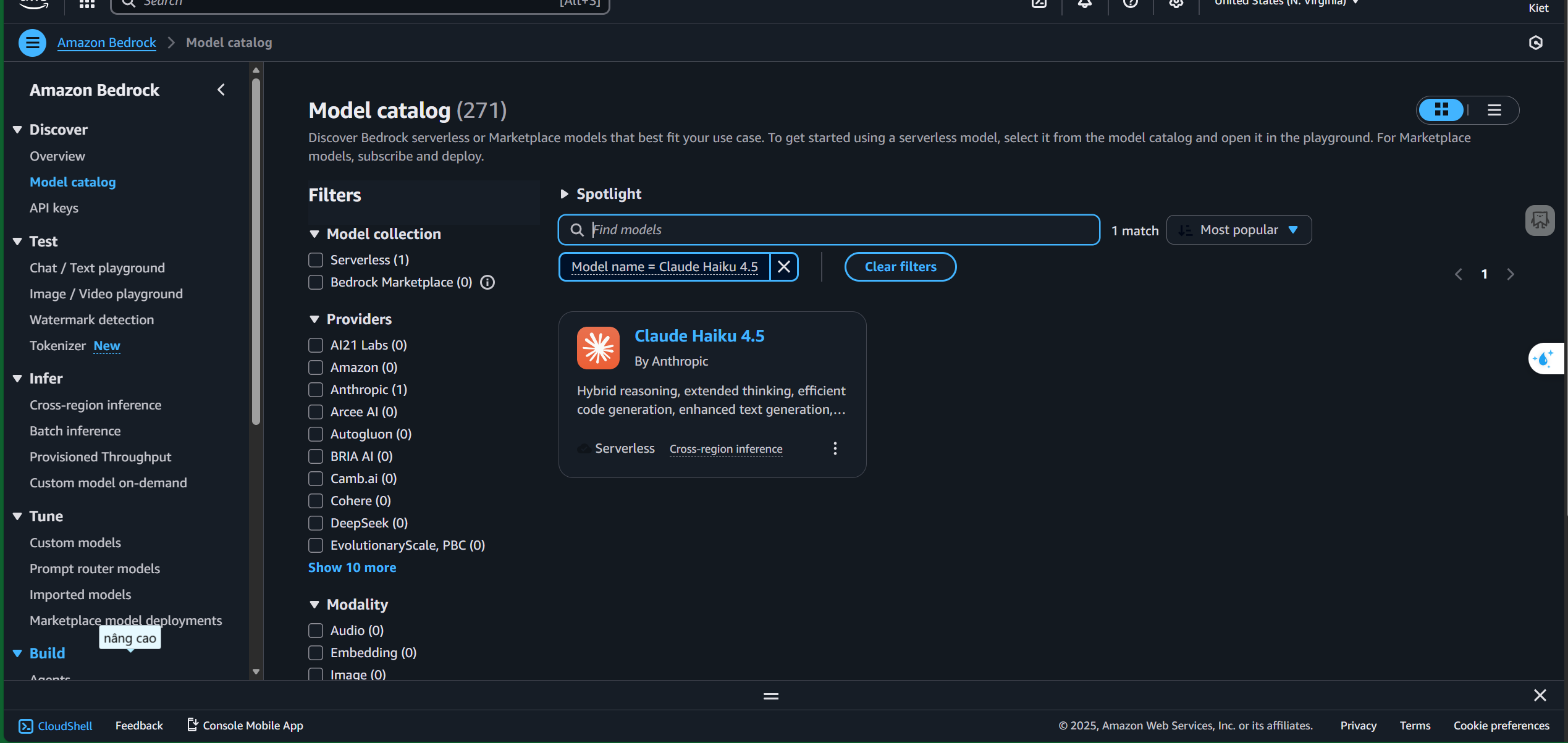Tick the Audio modality checkbox
The height and width of the screenshot is (743, 1568).
pos(316,631)
